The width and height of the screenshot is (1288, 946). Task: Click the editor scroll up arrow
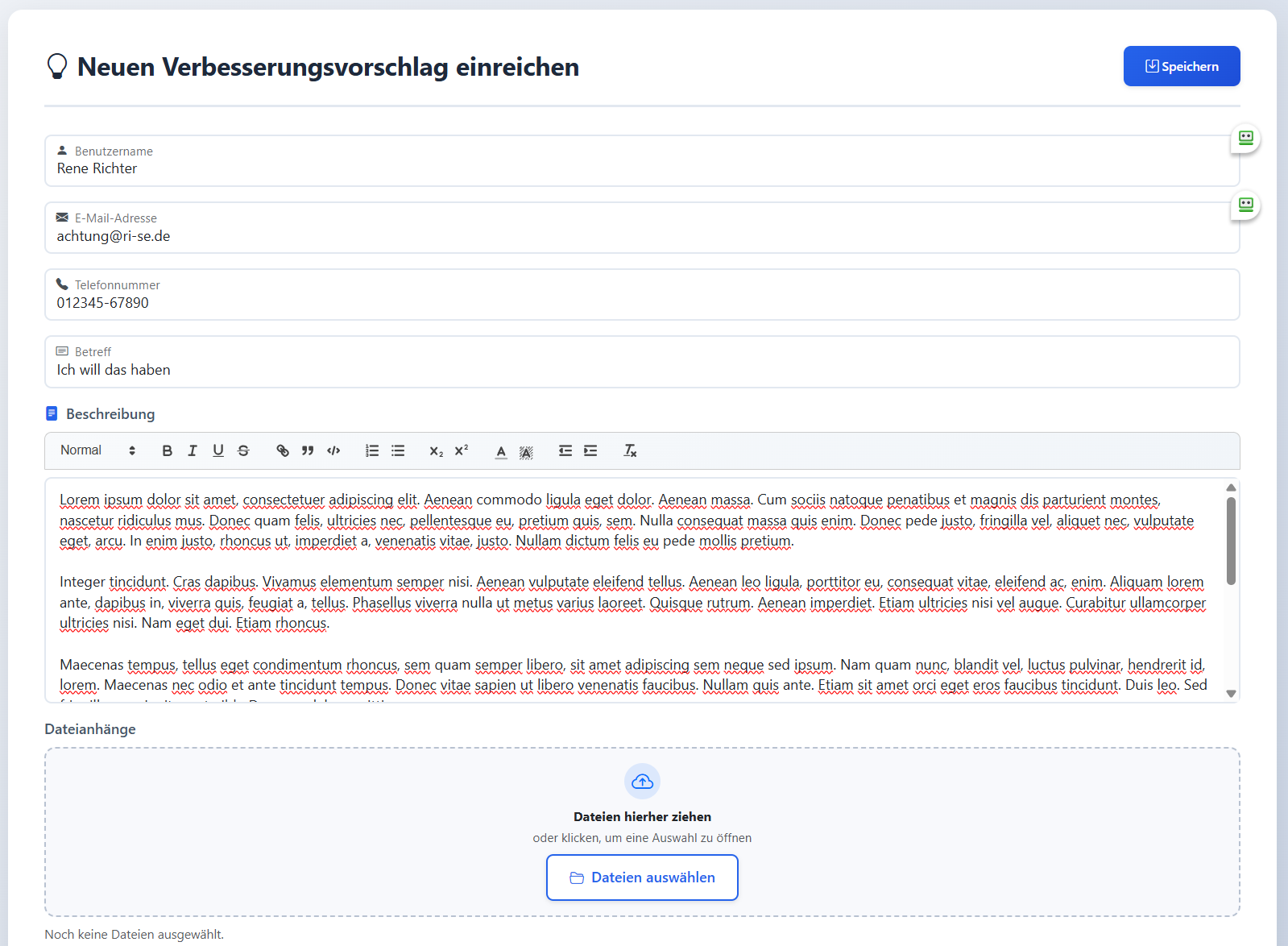[1231, 487]
